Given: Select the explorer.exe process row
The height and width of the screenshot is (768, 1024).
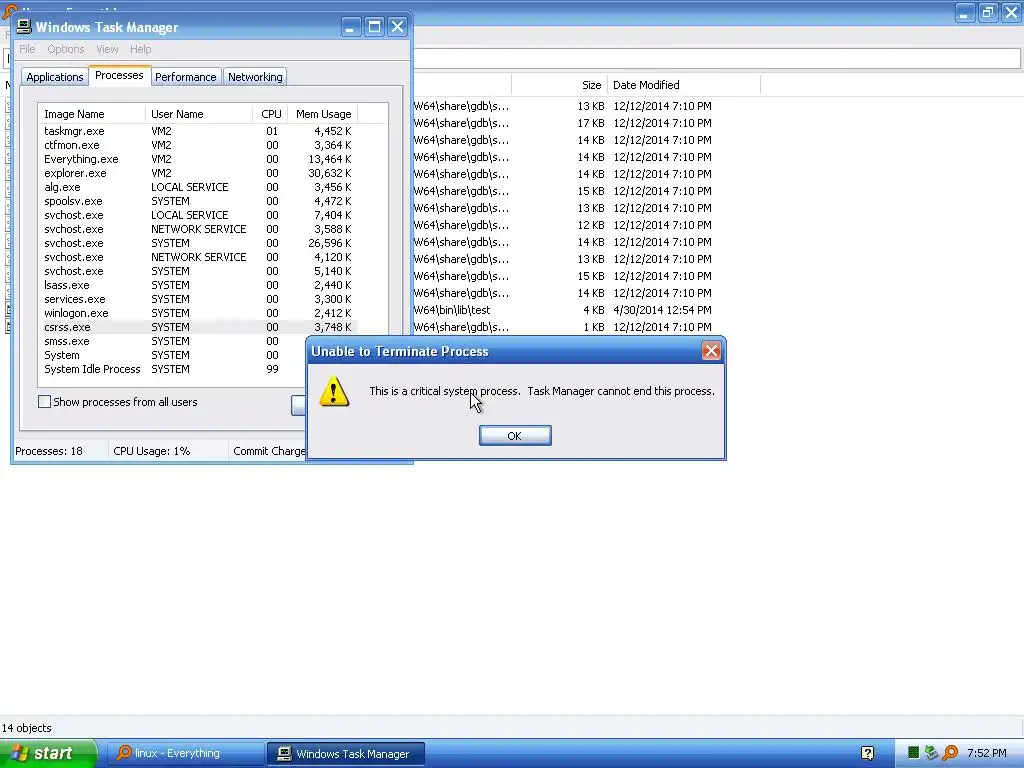Looking at the screenshot, I should pyautogui.click(x=198, y=173).
